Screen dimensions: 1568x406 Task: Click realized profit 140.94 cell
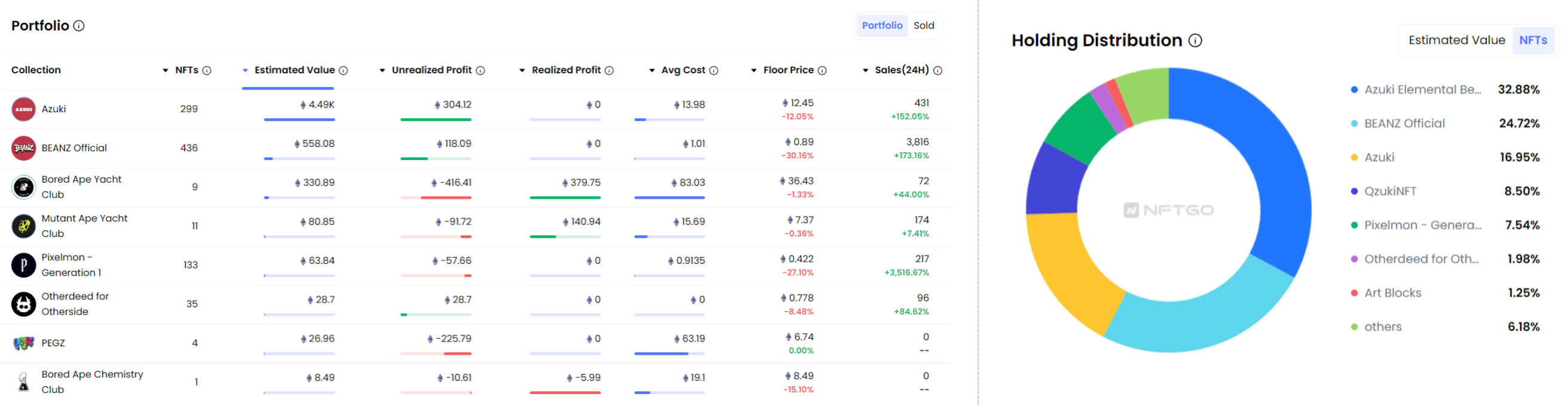click(x=581, y=222)
